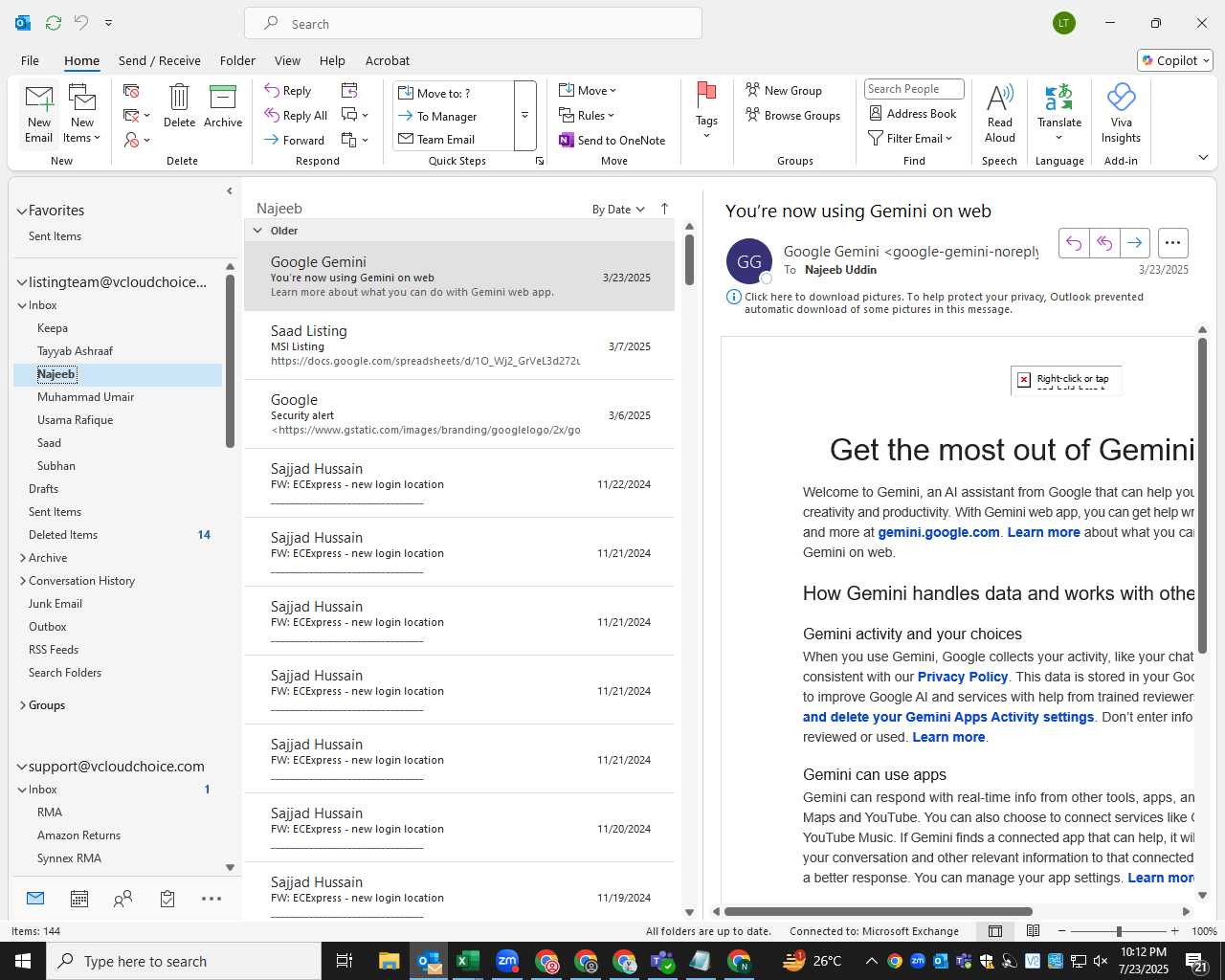Switch to the View tab
1225x980 pixels.
[287, 60]
